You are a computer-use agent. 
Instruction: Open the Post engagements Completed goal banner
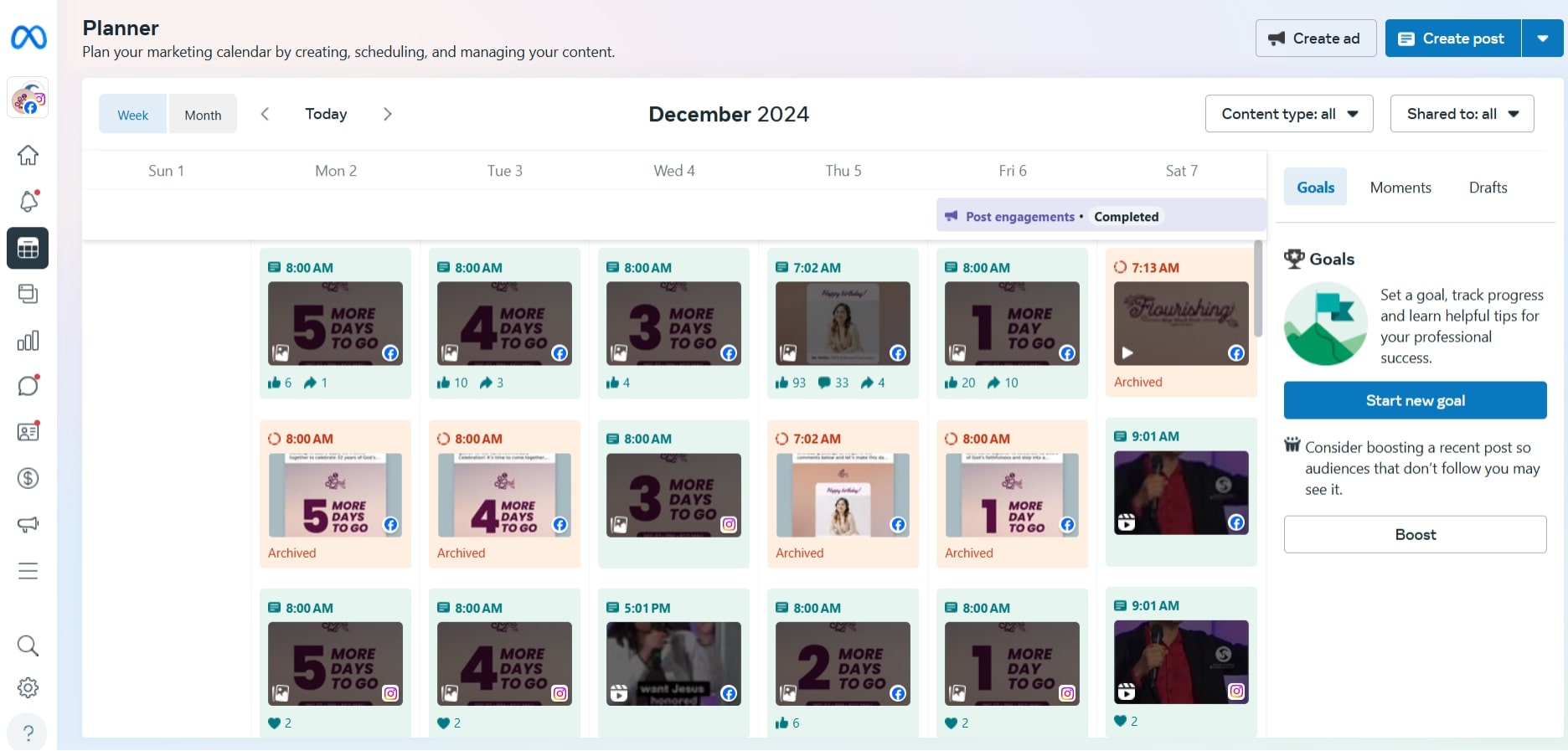coord(1101,216)
